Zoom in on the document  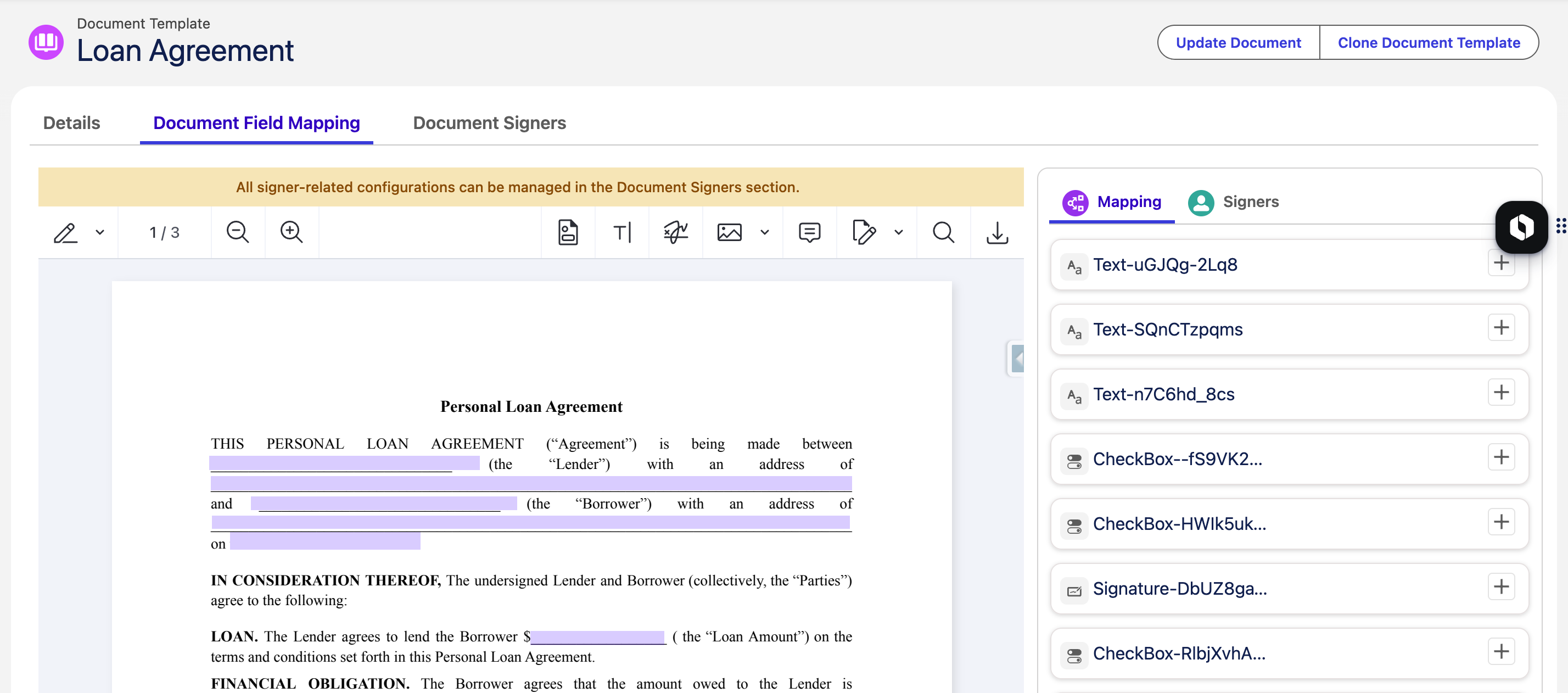[x=291, y=233]
